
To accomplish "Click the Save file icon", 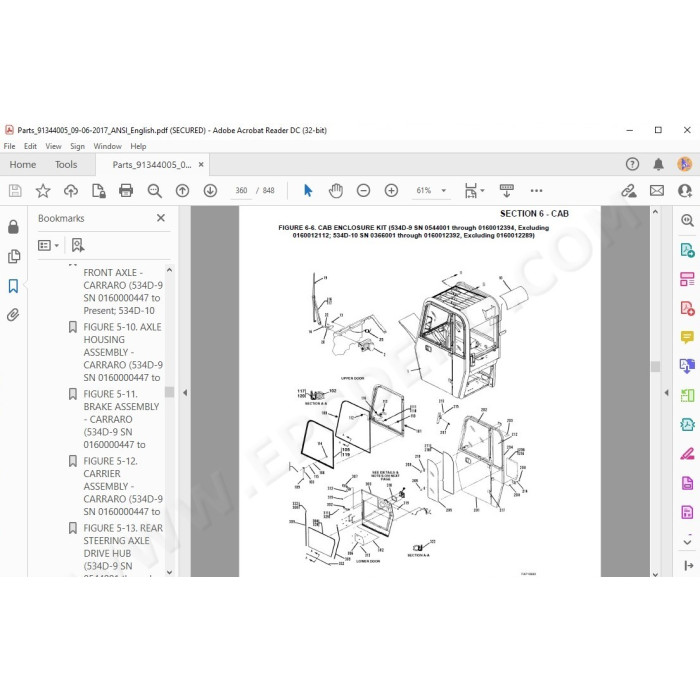I will 15,191.
